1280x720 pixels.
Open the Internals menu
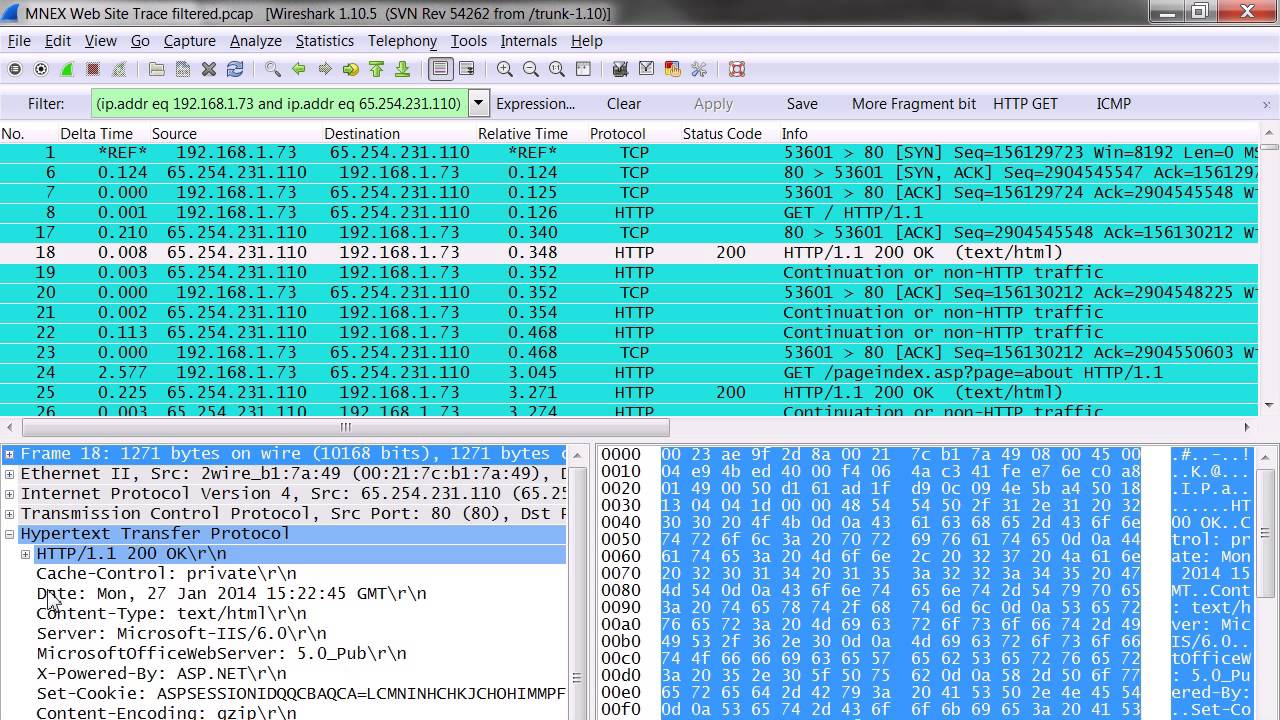pos(529,41)
